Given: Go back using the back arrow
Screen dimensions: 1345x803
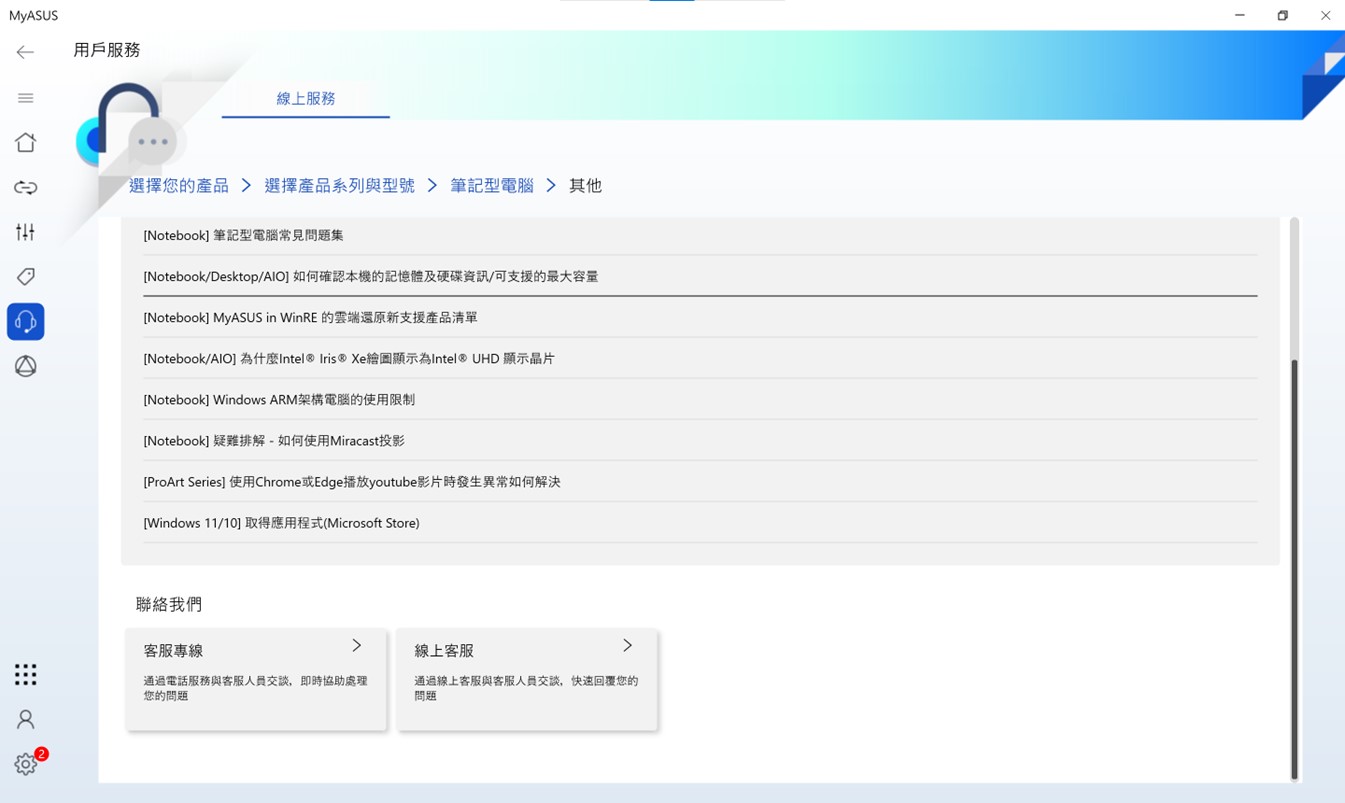Looking at the screenshot, I should [x=25, y=52].
